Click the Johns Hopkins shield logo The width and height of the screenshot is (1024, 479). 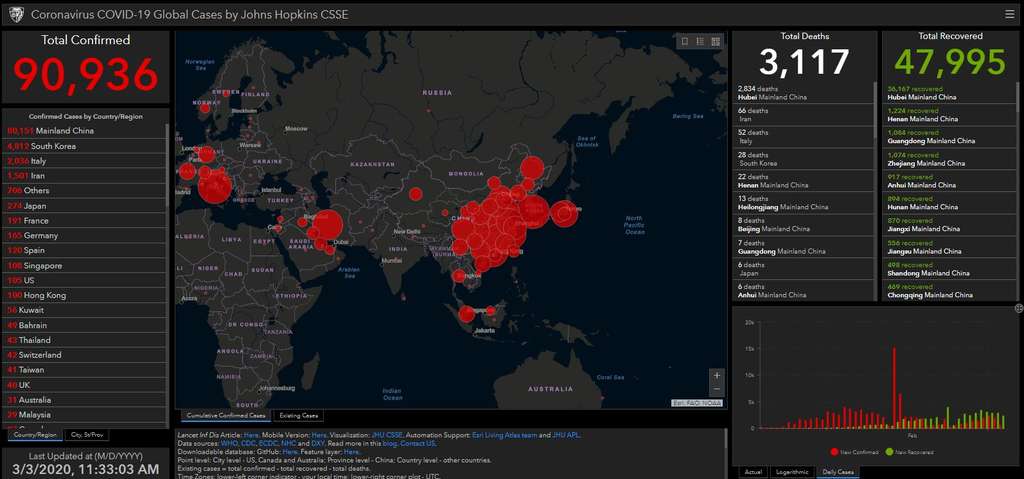pos(15,14)
